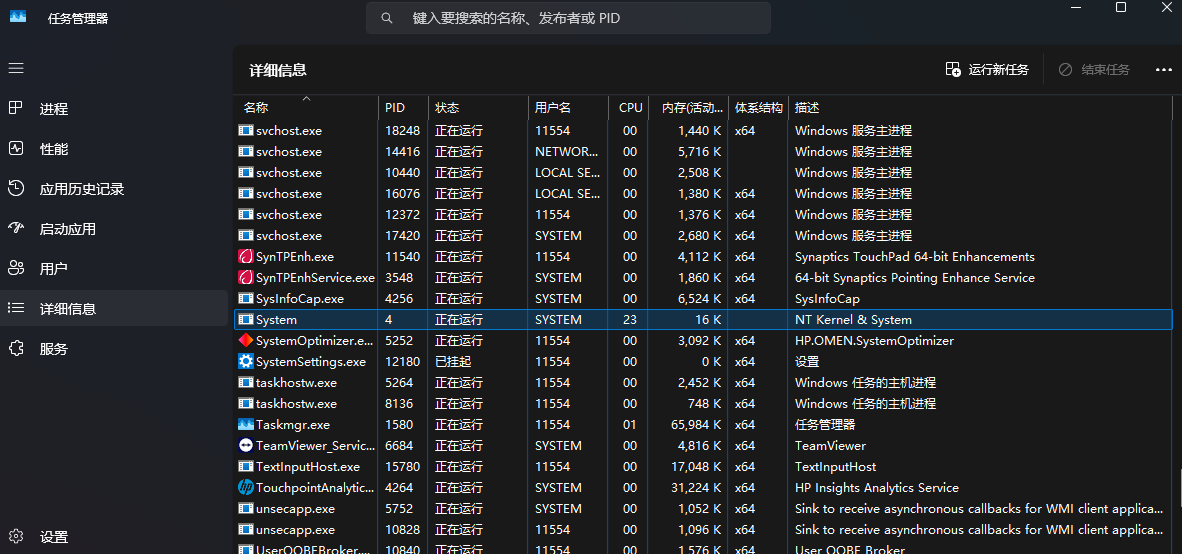Select taskhostw.exe row with PID 5264
This screenshot has width=1182, height=554.
[703, 383]
